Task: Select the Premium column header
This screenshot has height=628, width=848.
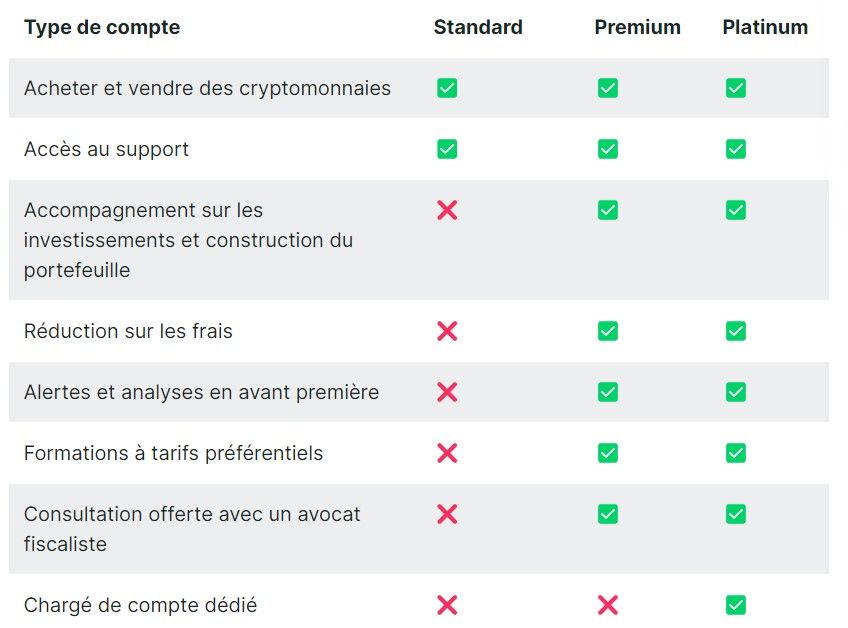Action: click(638, 27)
